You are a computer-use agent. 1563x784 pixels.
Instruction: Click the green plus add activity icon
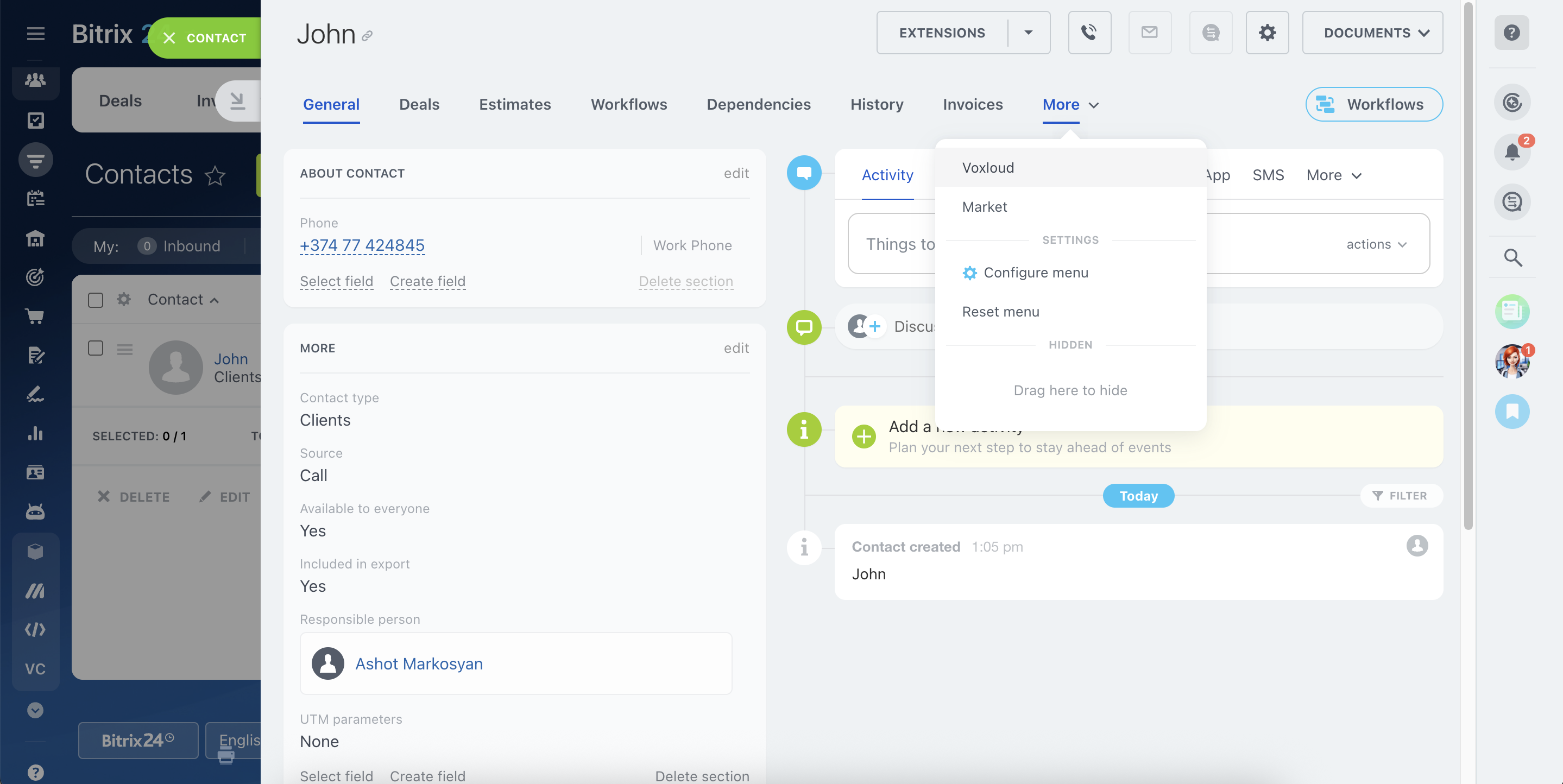[x=864, y=437]
